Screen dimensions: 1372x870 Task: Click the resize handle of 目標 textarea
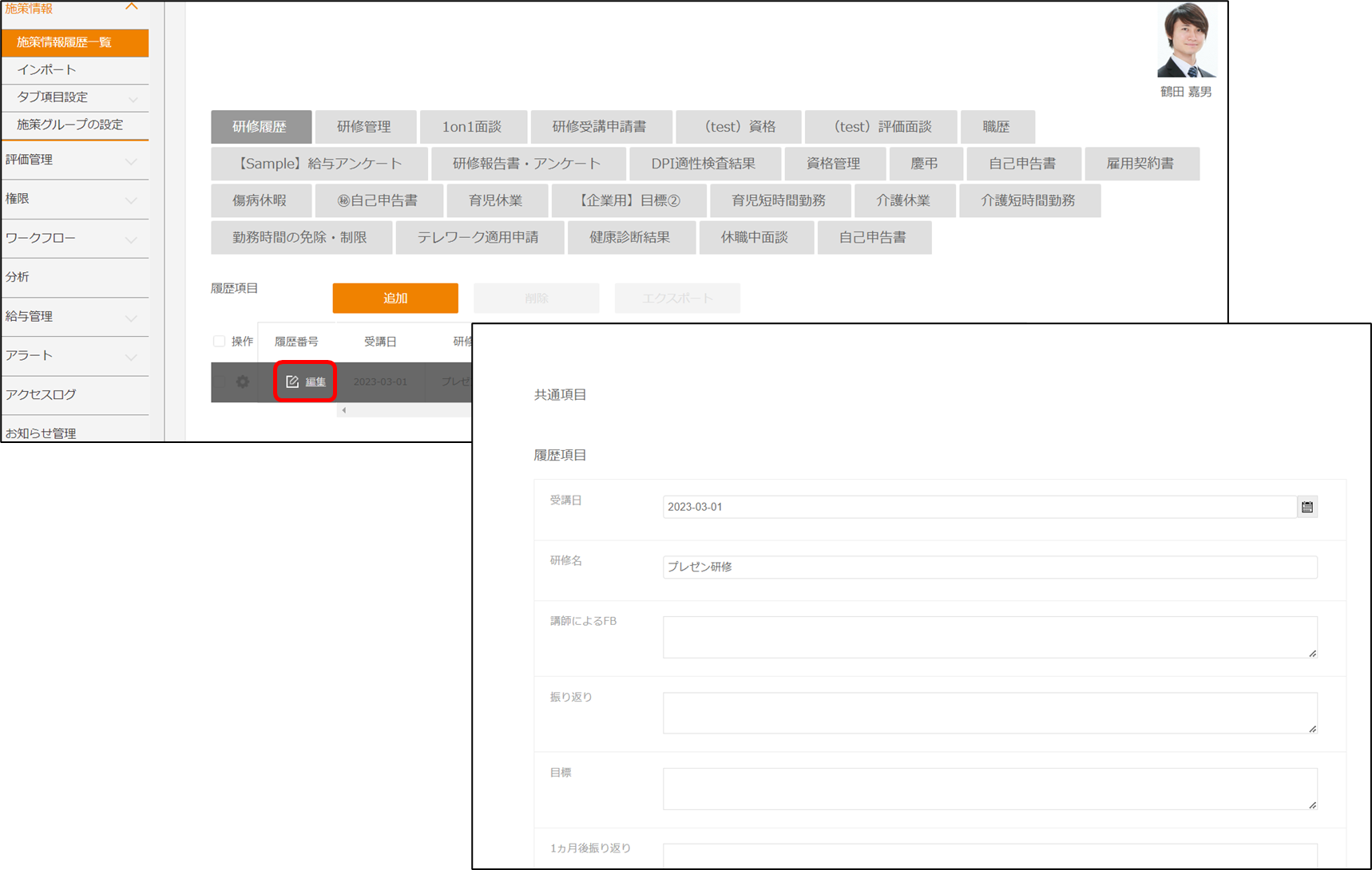click(x=1312, y=805)
